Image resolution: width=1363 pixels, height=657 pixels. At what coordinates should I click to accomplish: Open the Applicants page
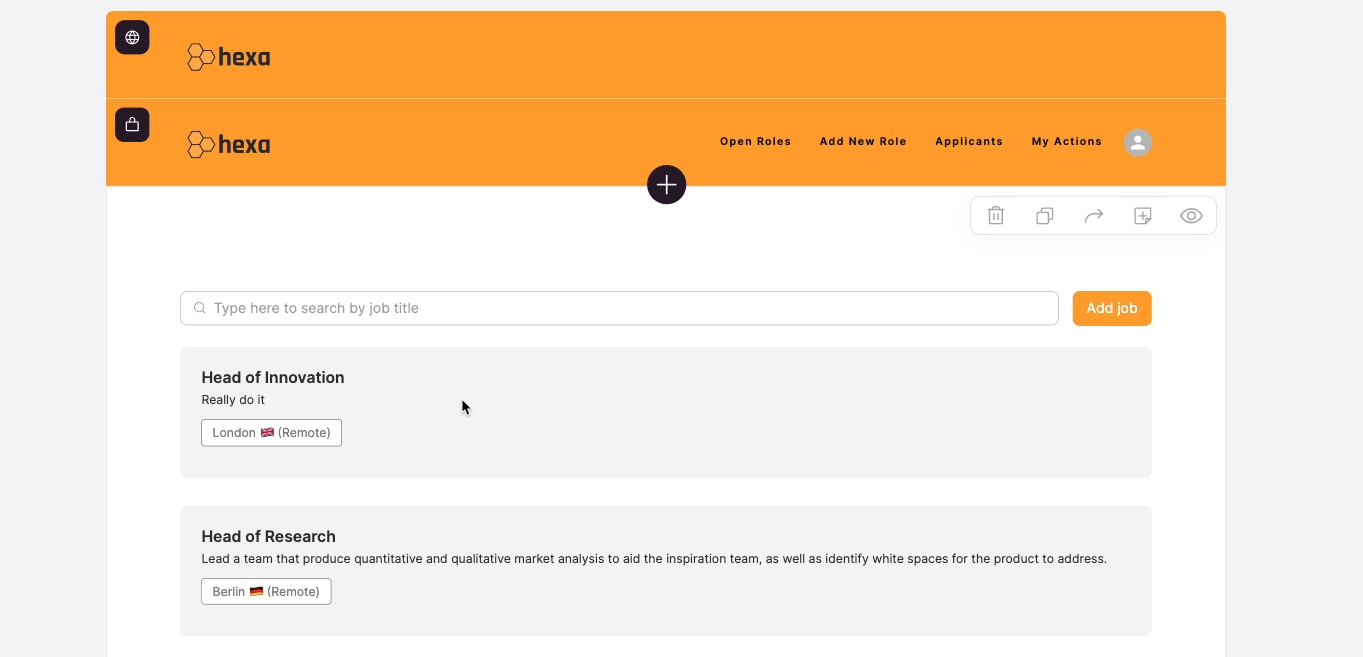click(969, 142)
